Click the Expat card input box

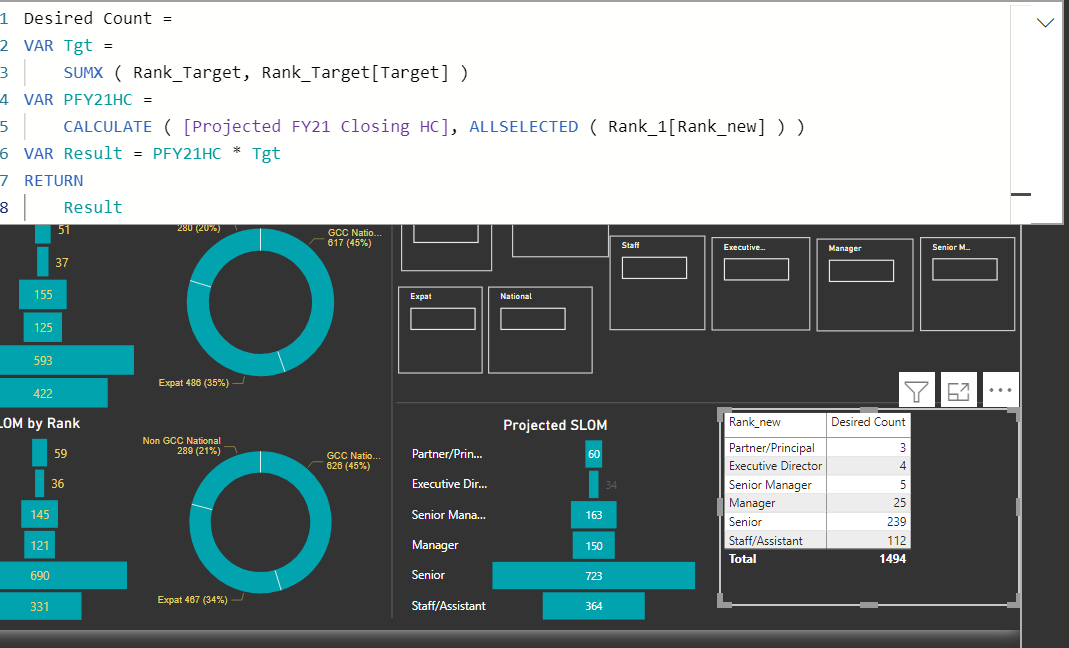[443, 319]
